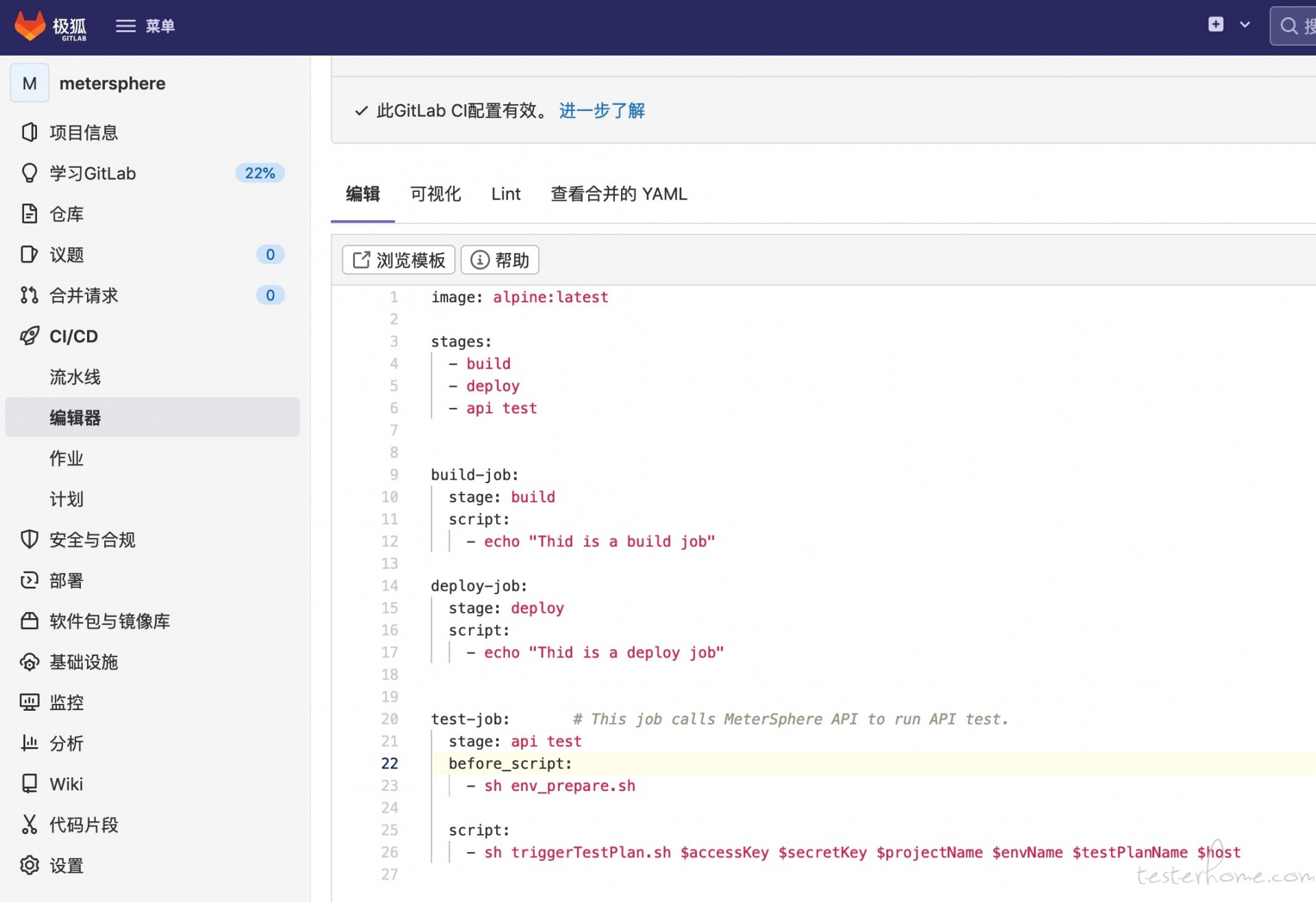Click the JiHu GitLab fox logo
The image size is (1316, 902).
click(x=29, y=26)
